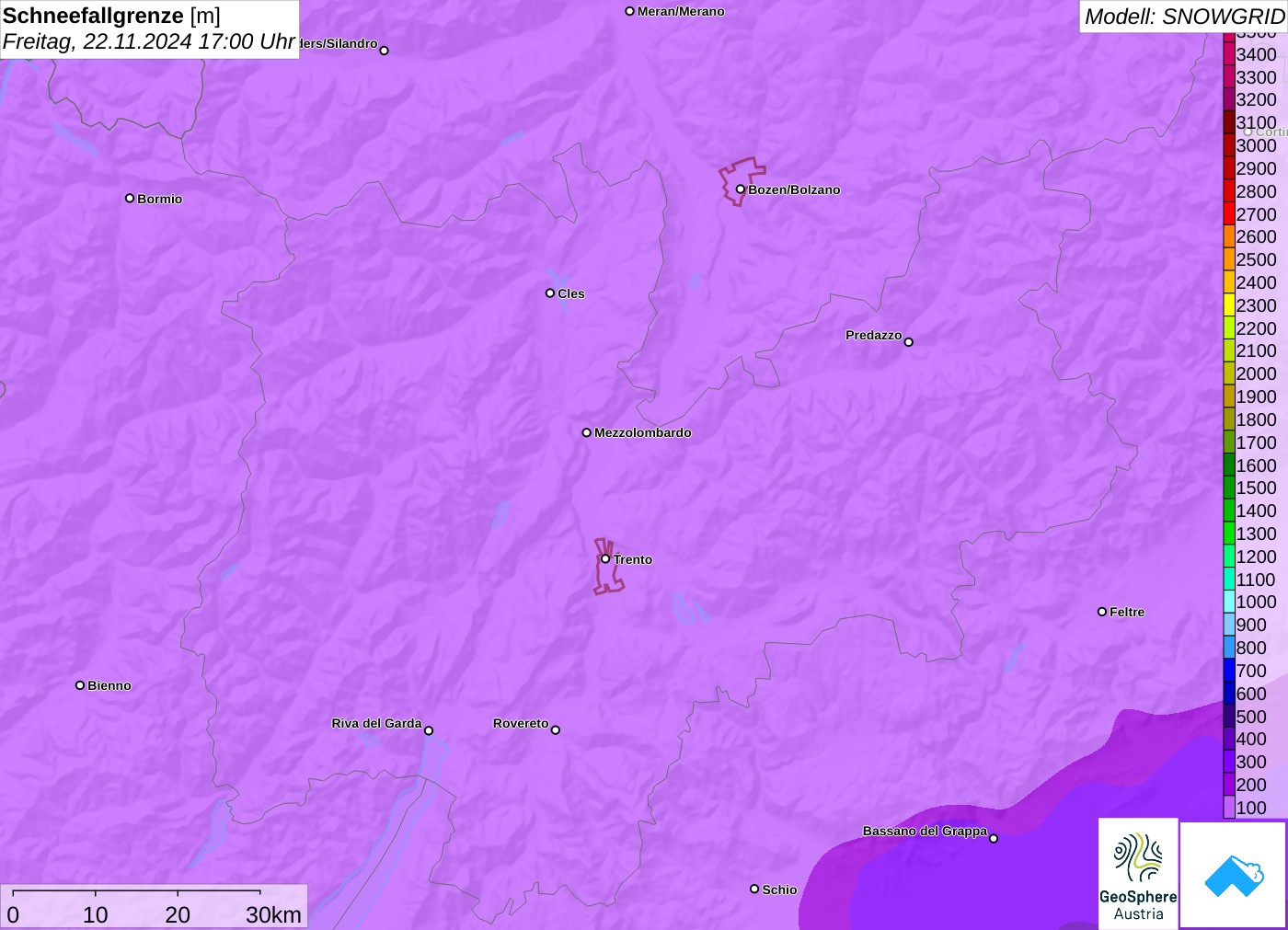Click the 700 m blue legend swatch
Image resolution: width=1288 pixels, height=930 pixels.
(x=1229, y=671)
